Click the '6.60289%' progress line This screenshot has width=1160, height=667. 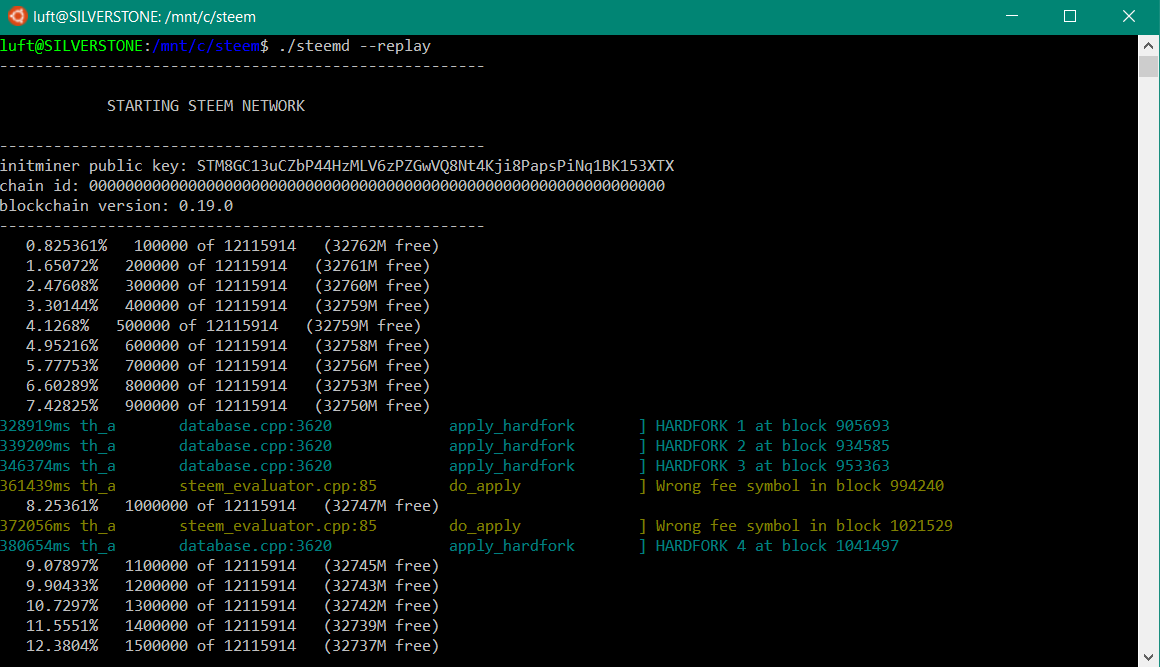228,385
